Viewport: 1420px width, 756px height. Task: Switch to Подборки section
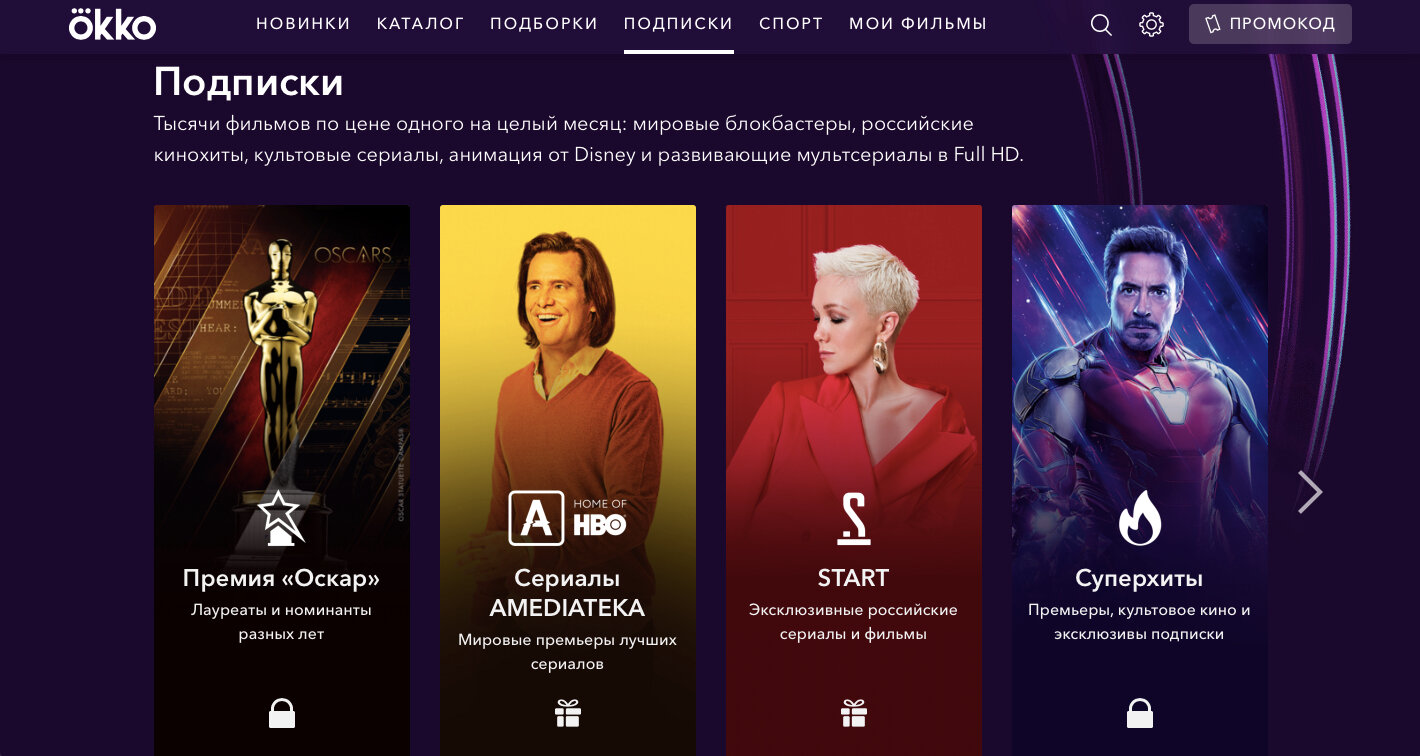544,24
